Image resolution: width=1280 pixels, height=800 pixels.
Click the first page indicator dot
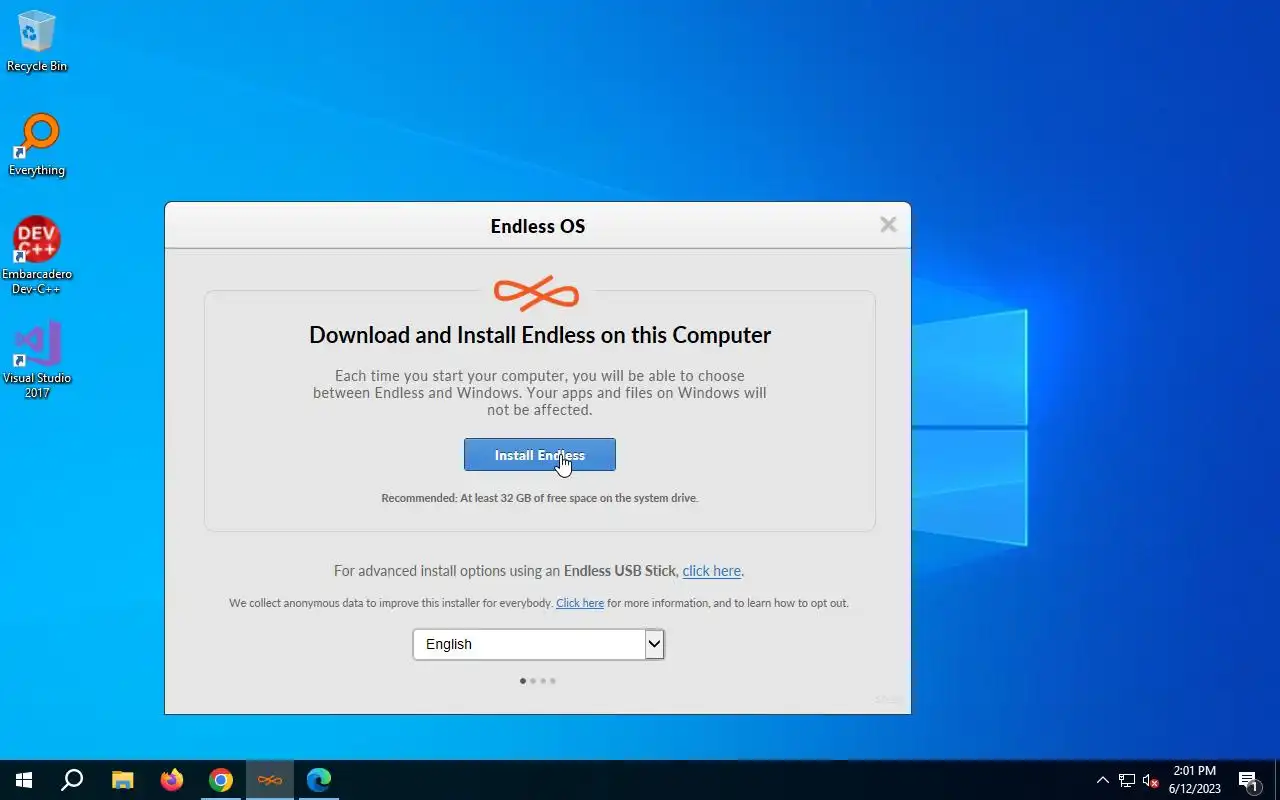[x=523, y=681]
